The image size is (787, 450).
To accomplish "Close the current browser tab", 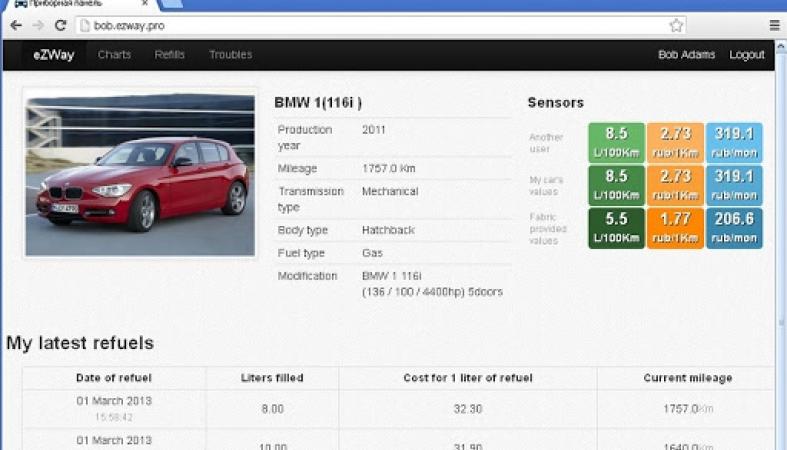I will tap(145, 3).
